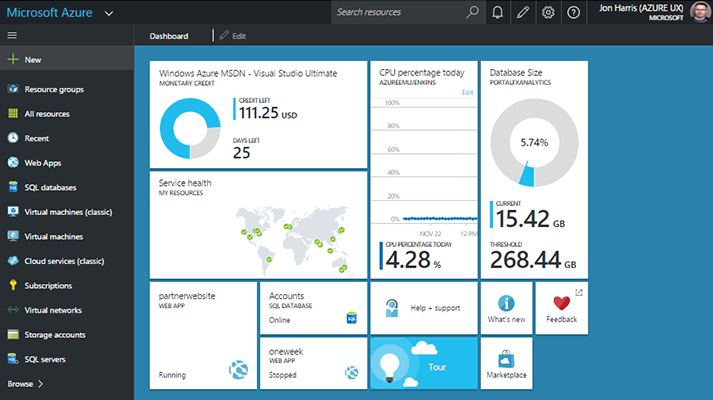This screenshot has height=400, width=713.
Task: Click the Windows Azure MSDN tile title
Action: (x=248, y=73)
